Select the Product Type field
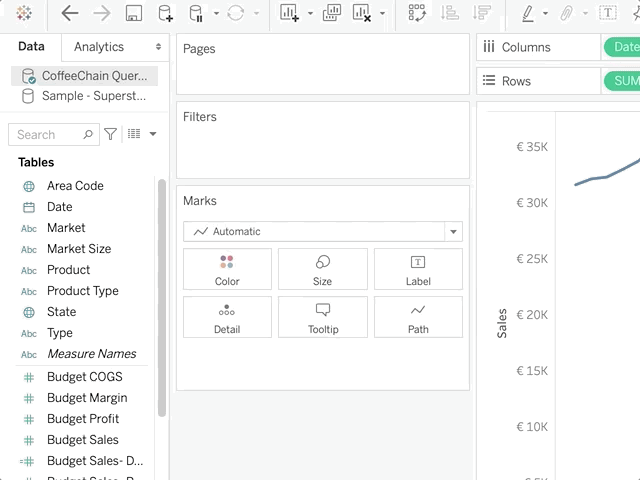Viewport: 640px width, 480px height. tap(82, 291)
